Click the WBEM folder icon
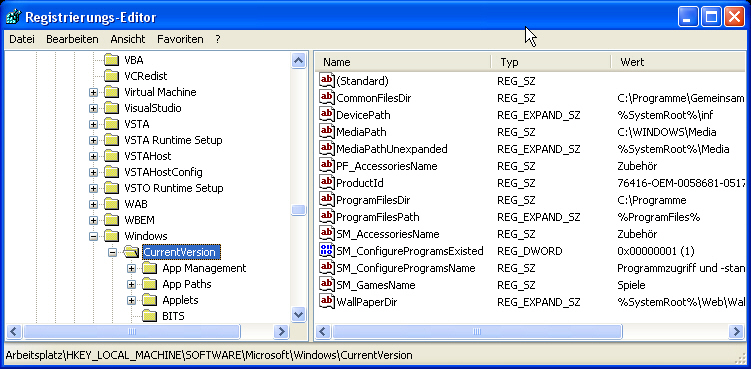The height and width of the screenshot is (369, 751). pyautogui.click(x=112, y=220)
